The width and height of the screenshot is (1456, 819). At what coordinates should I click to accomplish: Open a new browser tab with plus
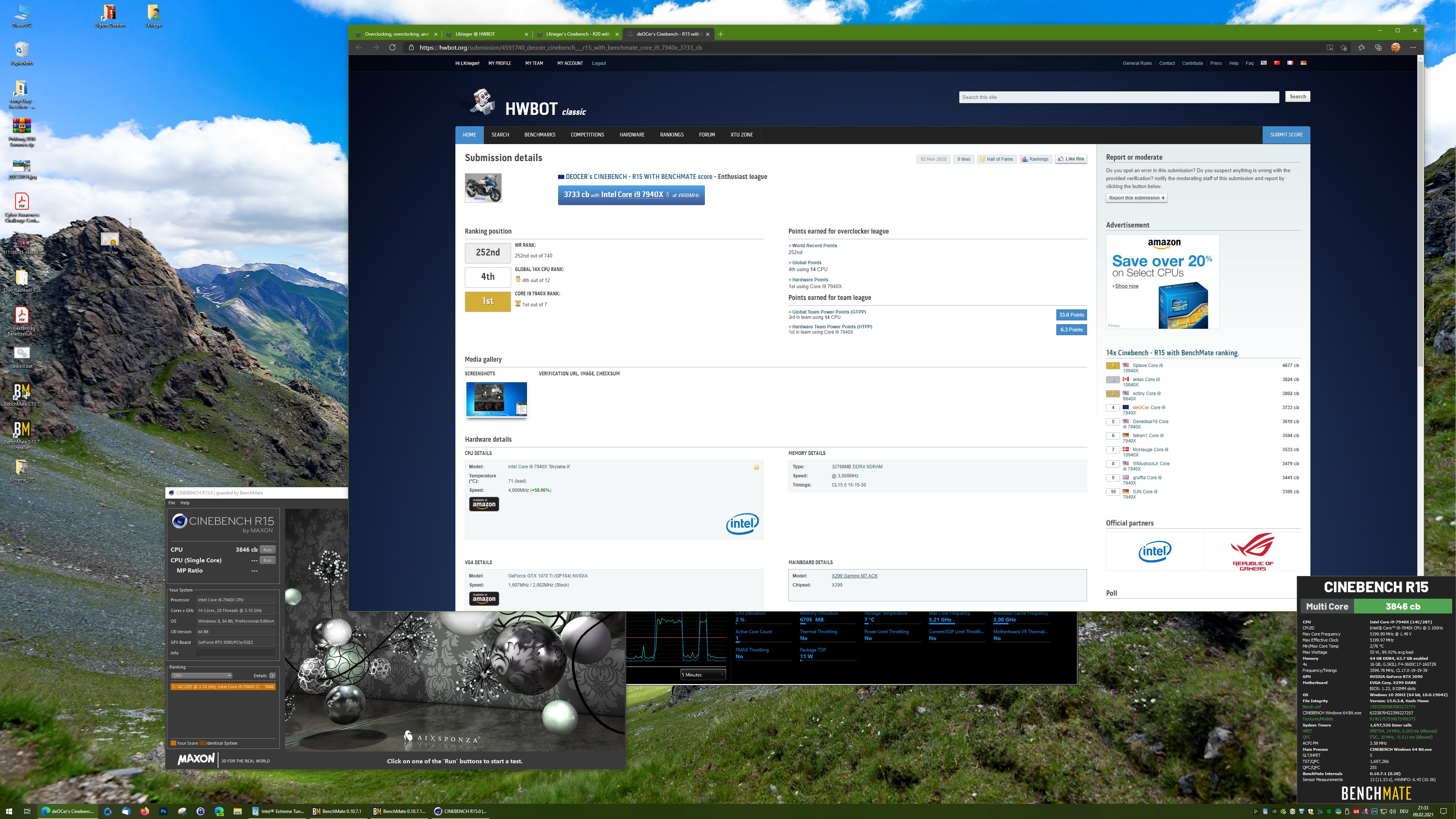click(721, 34)
